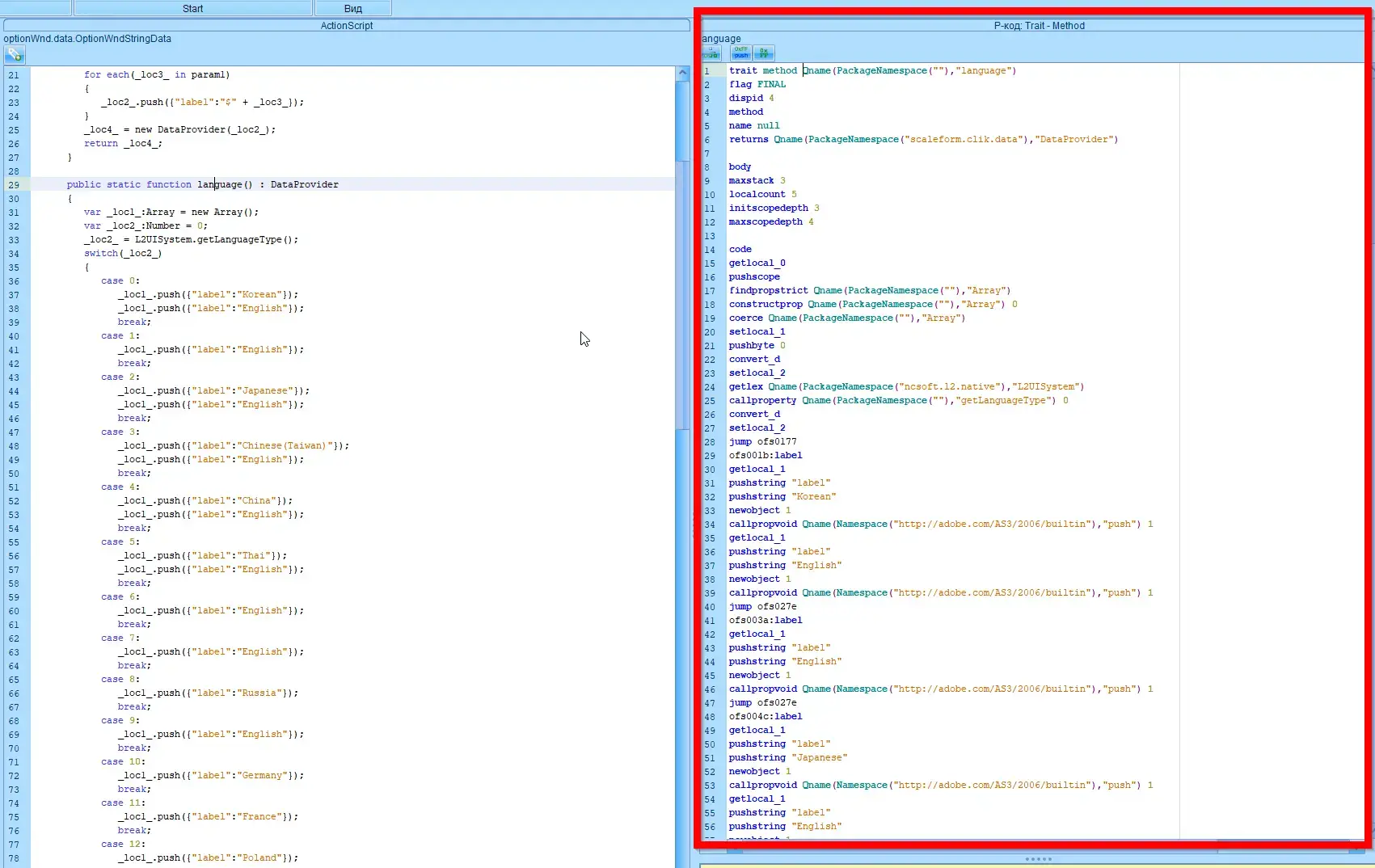Click the ActionScript panel header

[x=347, y=26]
